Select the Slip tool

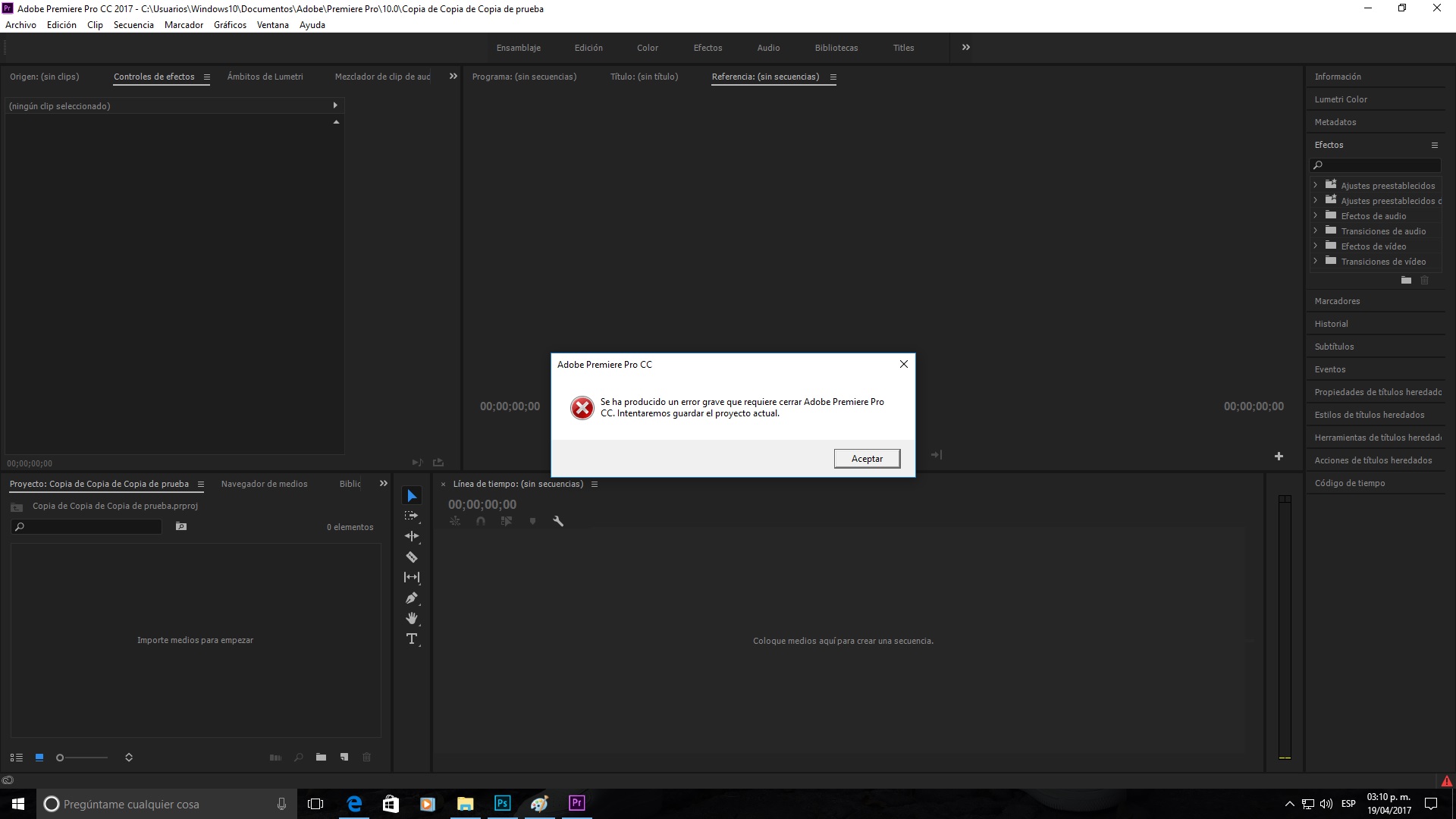pyautogui.click(x=412, y=578)
